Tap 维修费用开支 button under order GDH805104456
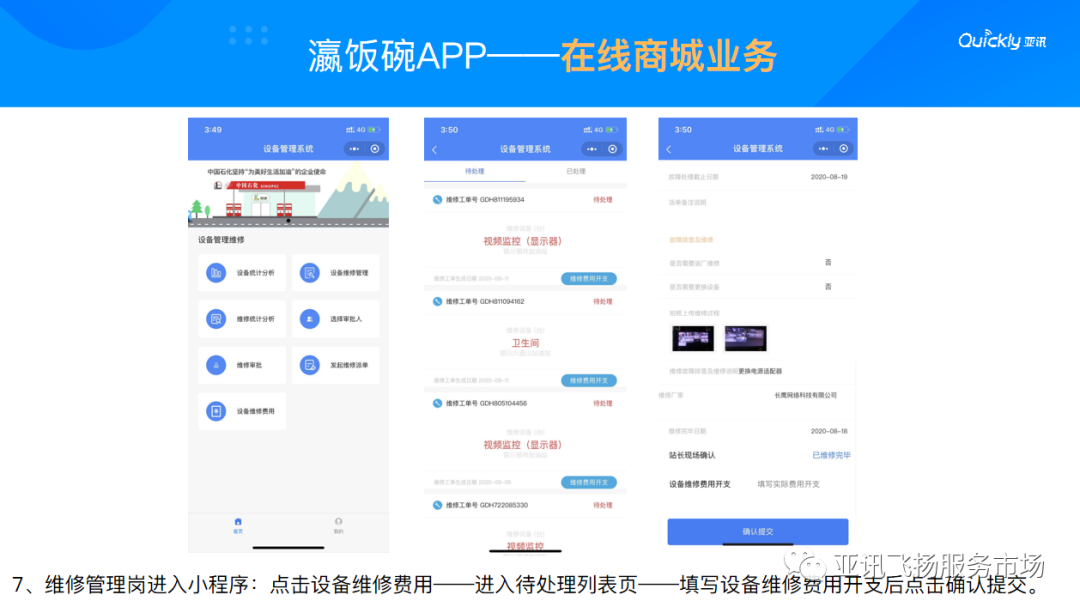This screenshot has height=613, width=1080. pyautogui.click(x=589, y=483)
